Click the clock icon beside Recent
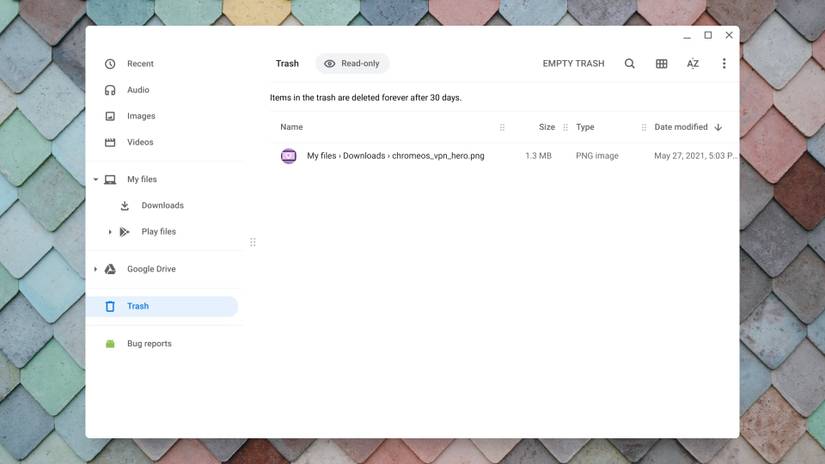Image resolution: width=825 pixels, height=464 pixels. [110, 64]
